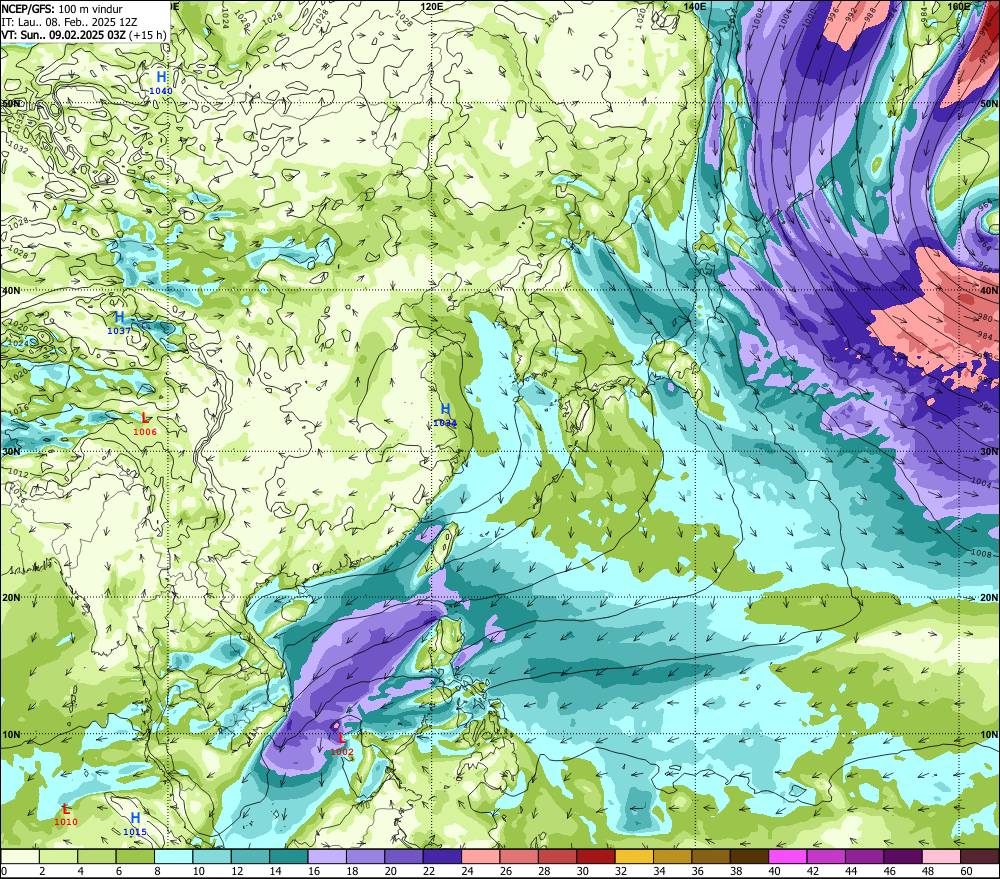1000x879 pixels.
Task: Select the lavender 16–18 legend swatch
Action: [327, 857]
